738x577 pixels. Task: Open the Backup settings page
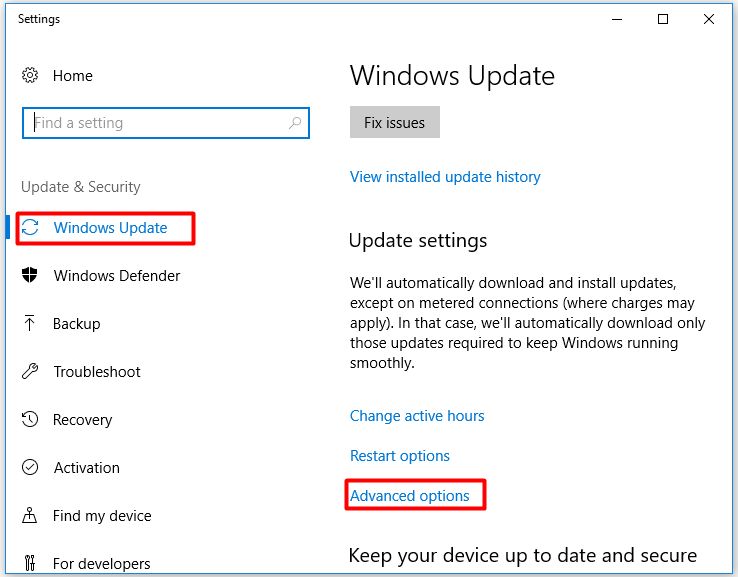pos(77,324)
